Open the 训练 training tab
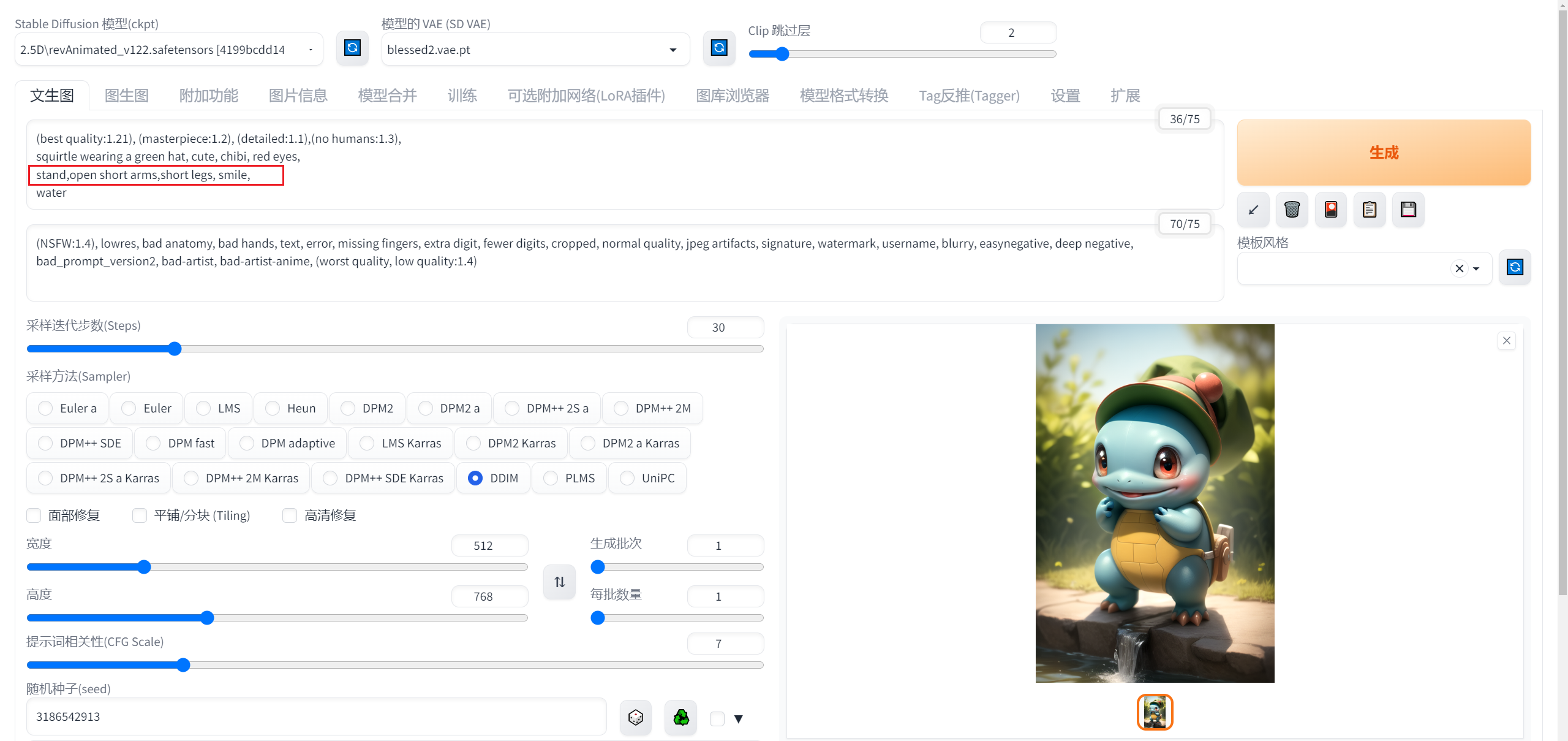The height and width of the screenshot is (741, 1568). click(x=462, y=96)
